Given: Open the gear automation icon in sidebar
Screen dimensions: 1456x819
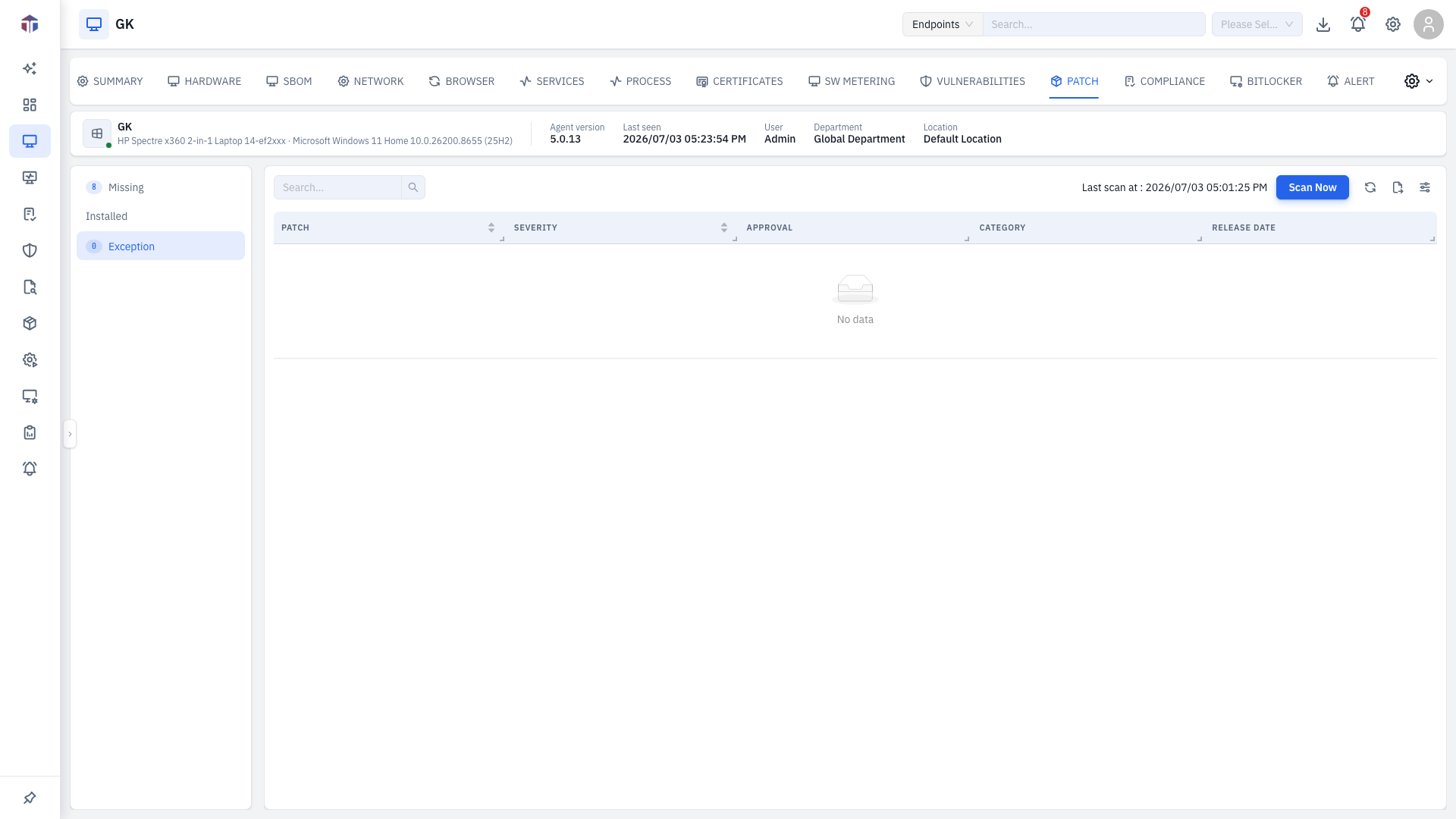Looking at the screenshot, I should point(30,359).
